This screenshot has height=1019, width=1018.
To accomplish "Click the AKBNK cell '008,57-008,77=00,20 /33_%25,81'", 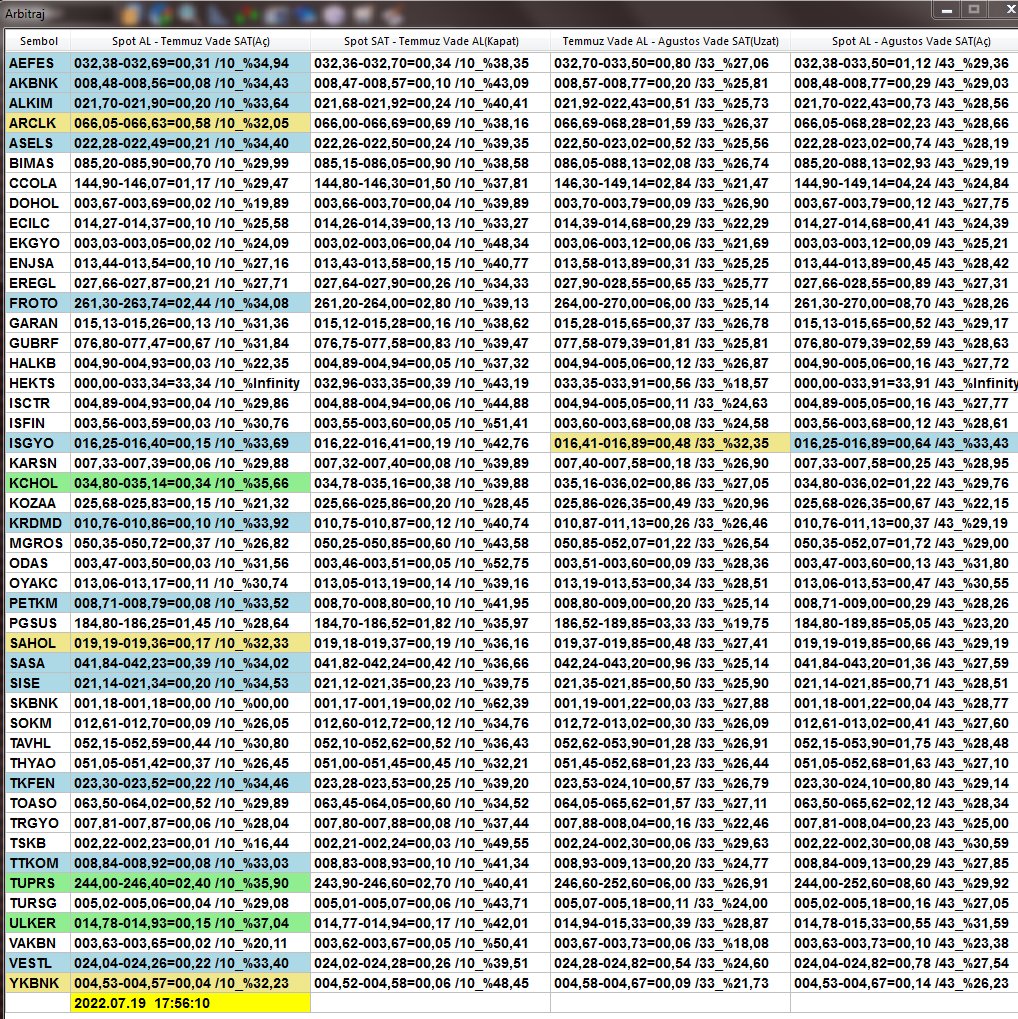I will (x=670, y=83).
